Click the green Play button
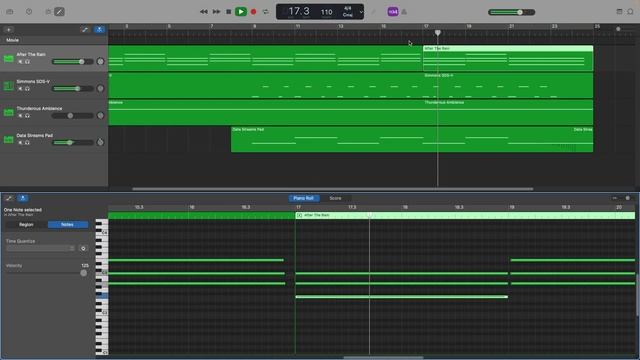 pos(241,12)
